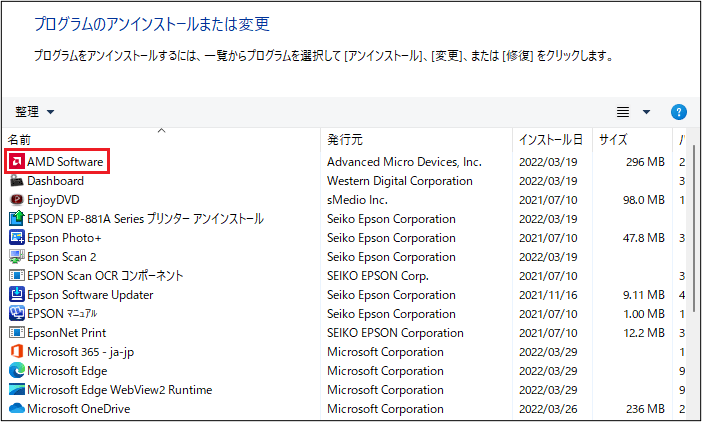702x422 pixels.
Task: Select the EPSON EP-881A printer uninstall icon
Action: click(17, 219)
